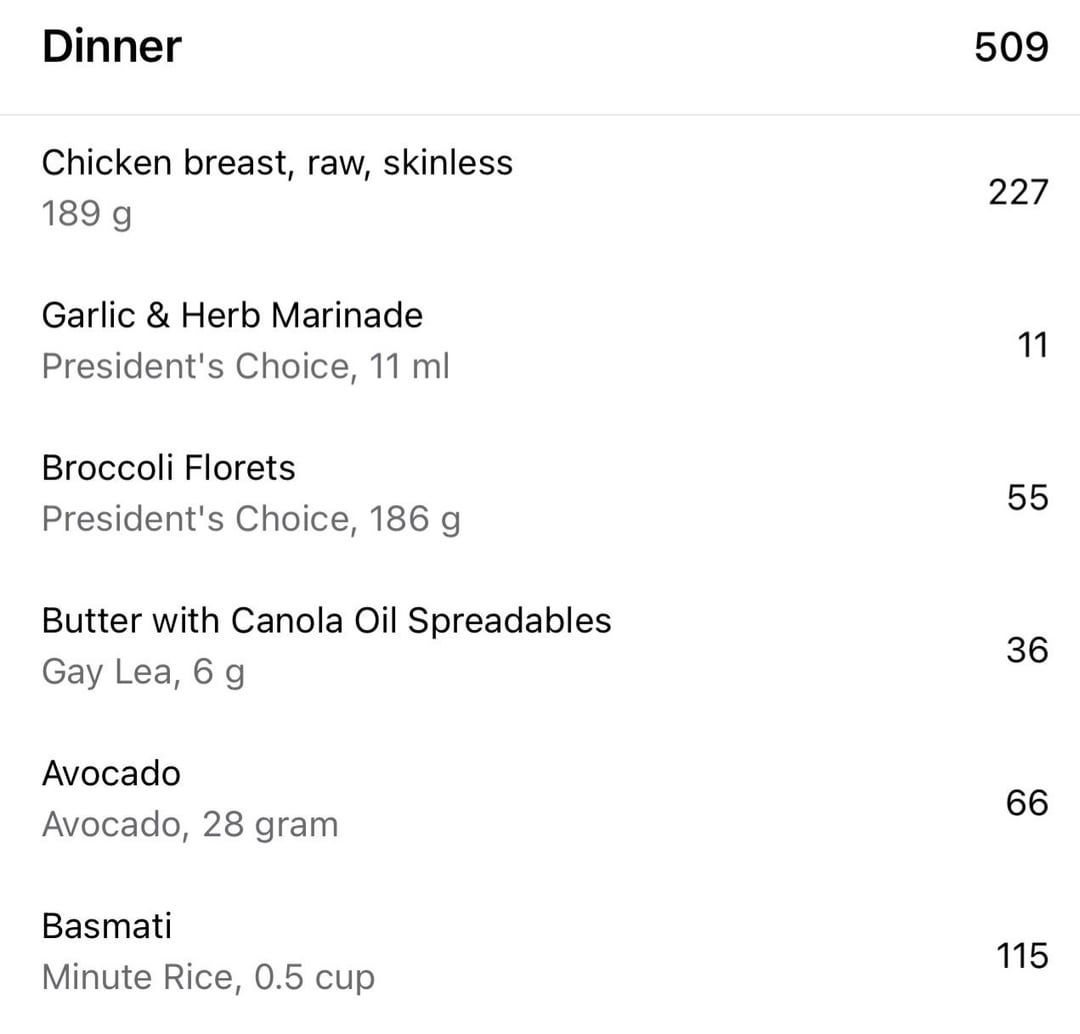Select the 66 calorie value for avocado

1027,803
